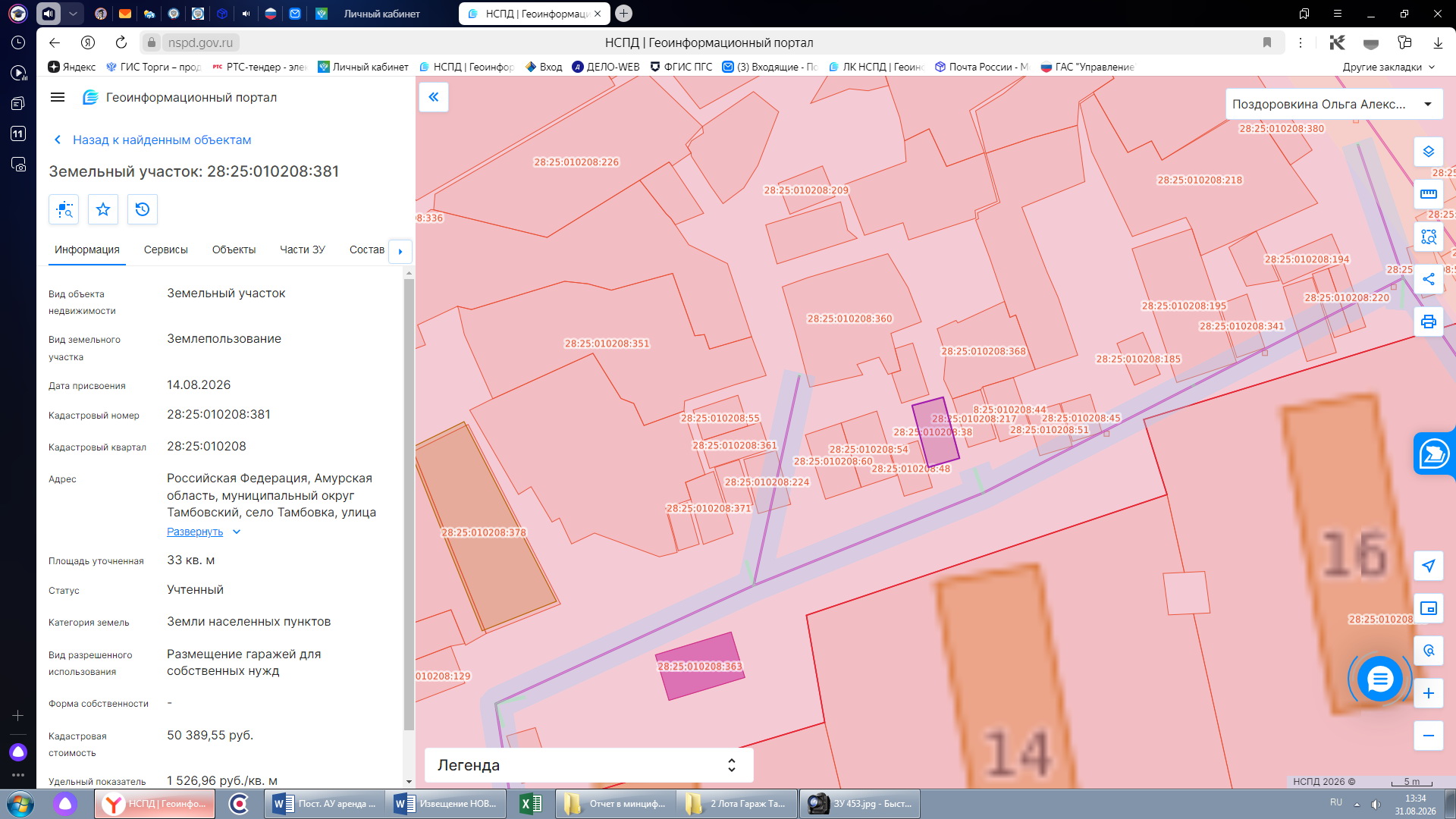
Task: Zoom out with the minus button
Action: click(1429, 736)
